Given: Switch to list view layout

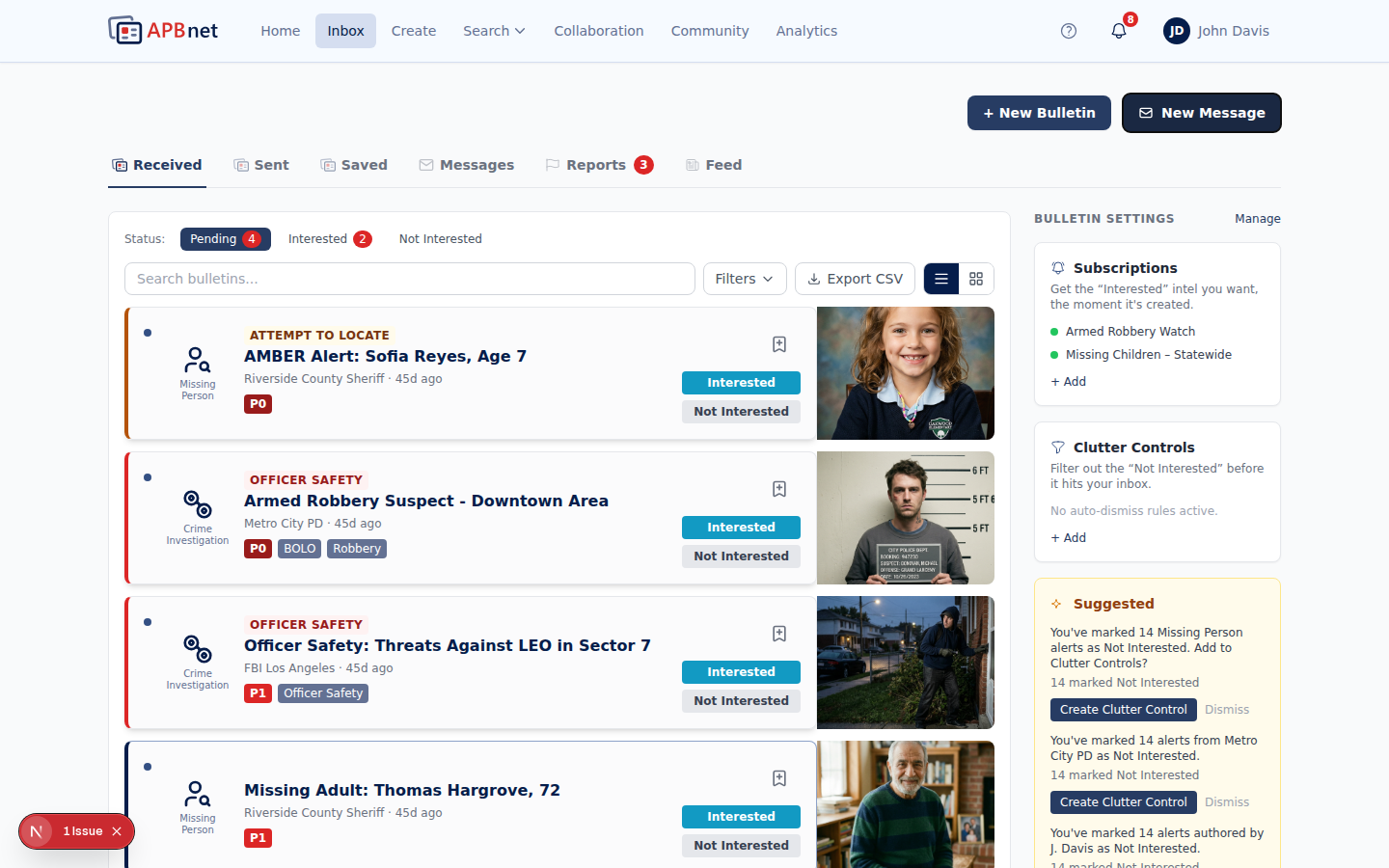Looking at the screenshot, I should [x=941, y=279].
